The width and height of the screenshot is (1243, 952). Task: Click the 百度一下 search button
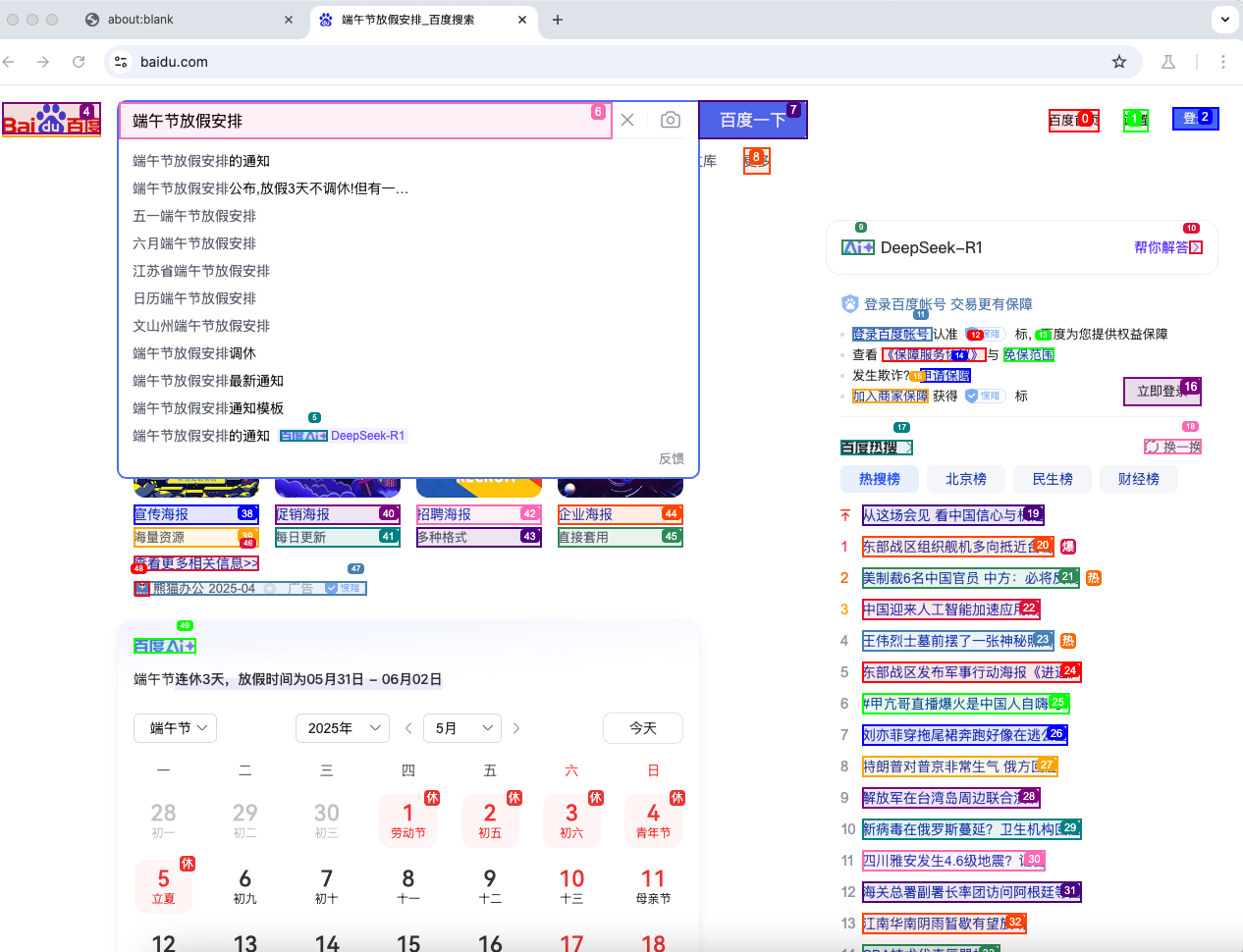[x=753, y=120]
